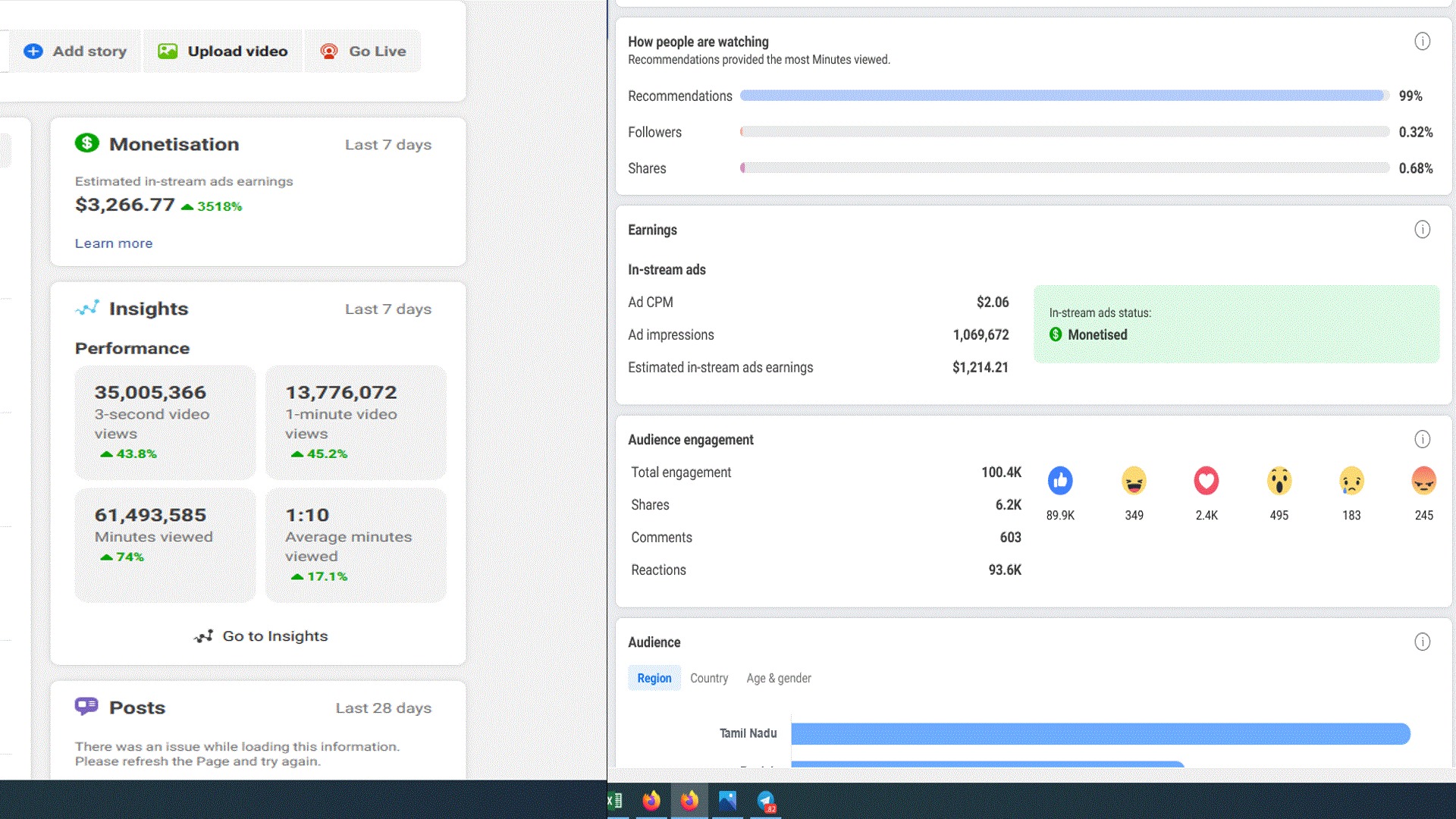Click the Average minutes viewed card
Image resolution: width=1456 pixels, height=819 pixels.
pyautogui.click(x=356, y=545)
